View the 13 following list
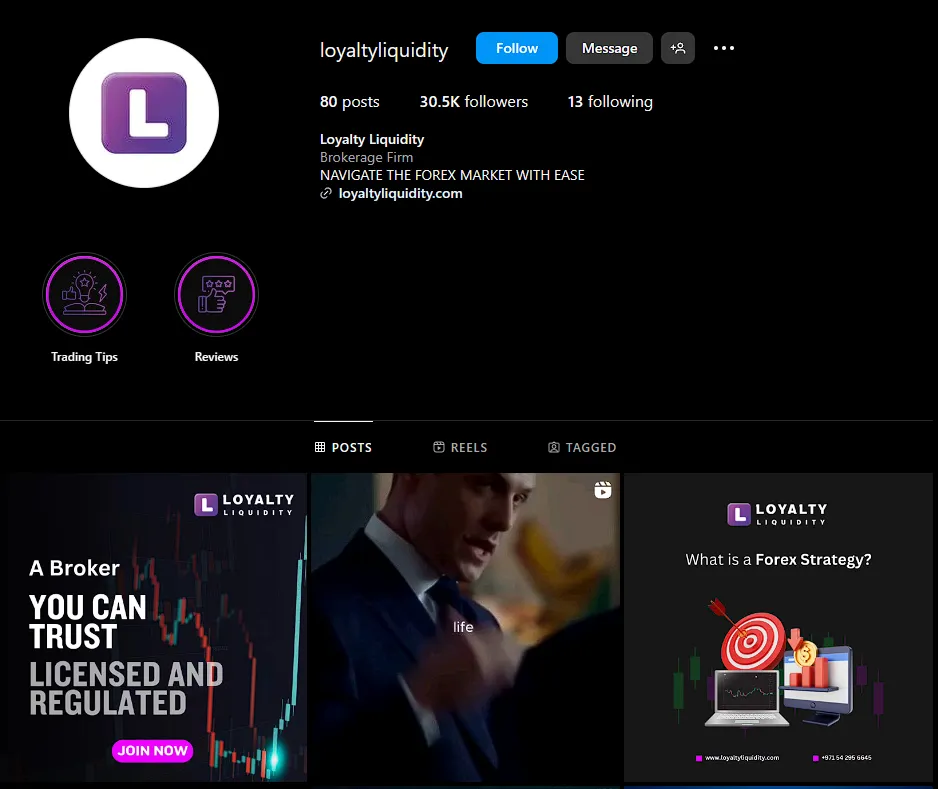This screenshot has height=789, width=938. coord(610,102)
